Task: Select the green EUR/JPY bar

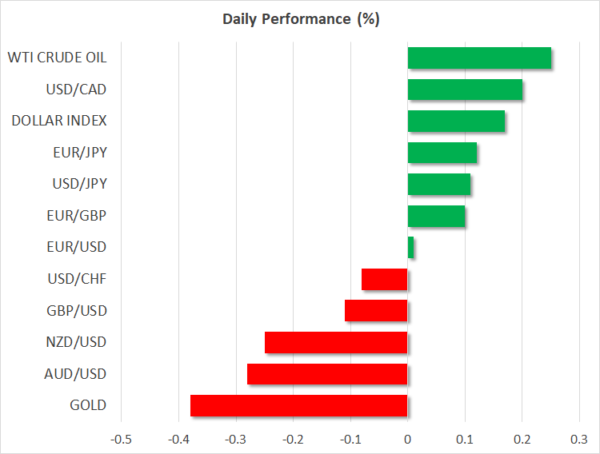Action: pos(442,153)
